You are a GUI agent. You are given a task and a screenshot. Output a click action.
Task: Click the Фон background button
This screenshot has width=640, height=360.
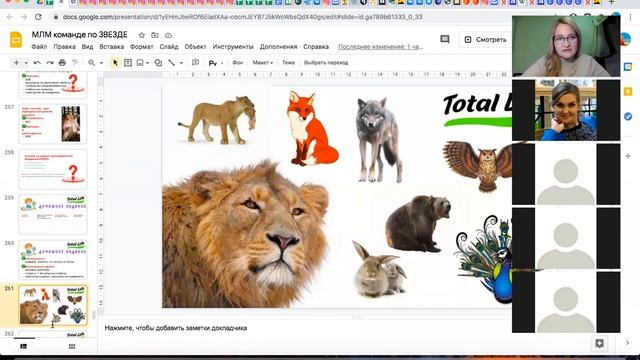238,62
